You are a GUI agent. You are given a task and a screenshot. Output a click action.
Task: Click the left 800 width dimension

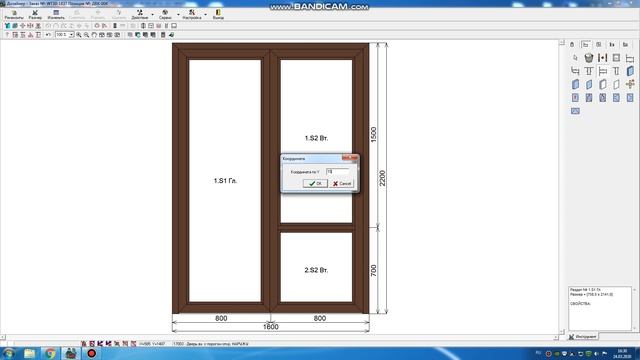(221, 318)
